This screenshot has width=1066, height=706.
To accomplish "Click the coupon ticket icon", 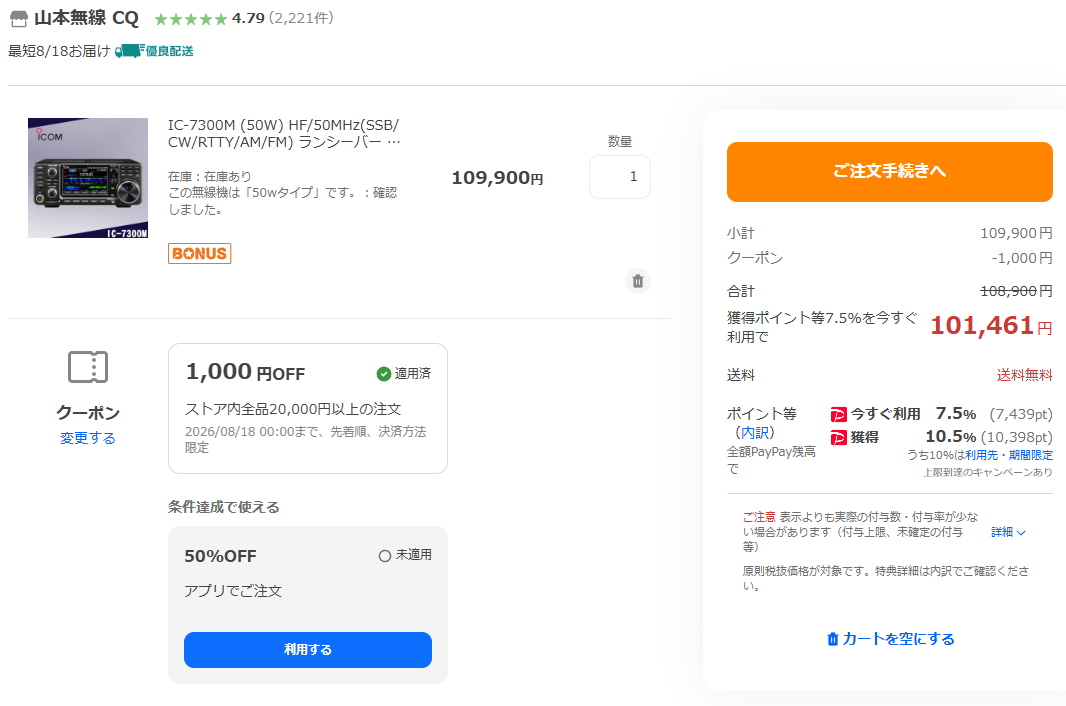I will coord(88,367).
